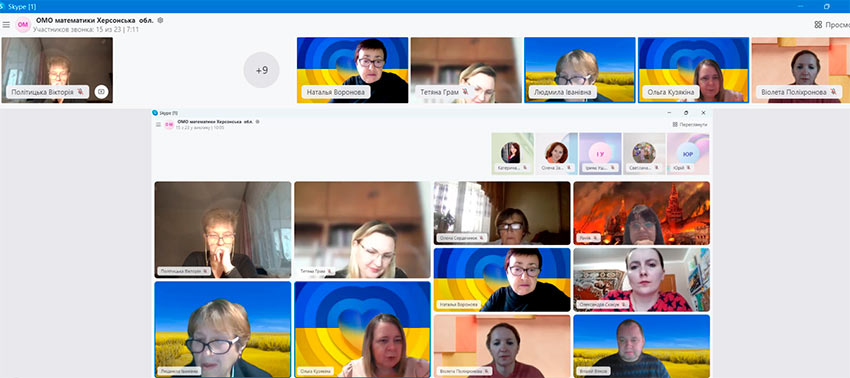
Task: Select Наталья Воронова's video tile in inner window
Action: (502, 280)
